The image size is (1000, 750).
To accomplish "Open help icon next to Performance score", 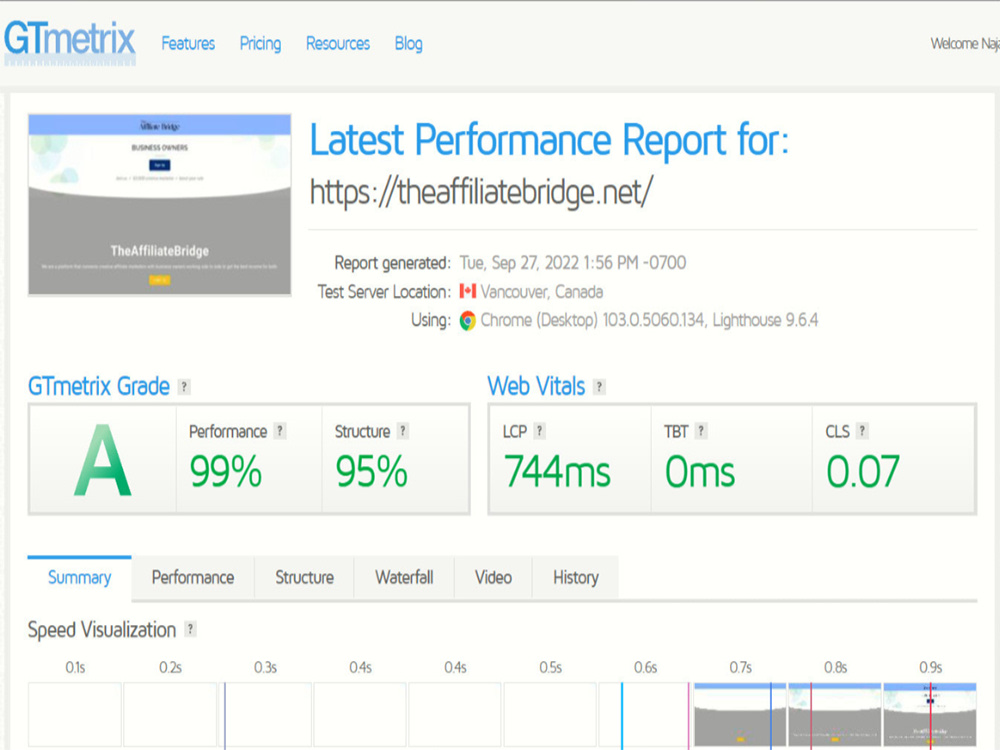I will [279, 431].
